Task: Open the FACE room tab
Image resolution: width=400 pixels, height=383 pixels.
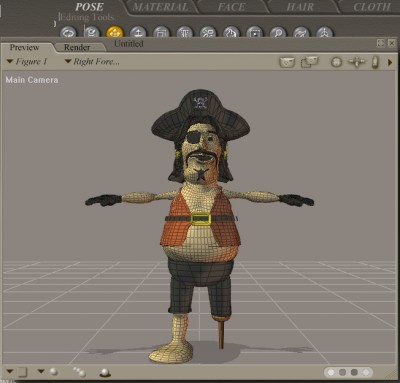Action: (232, 7)
